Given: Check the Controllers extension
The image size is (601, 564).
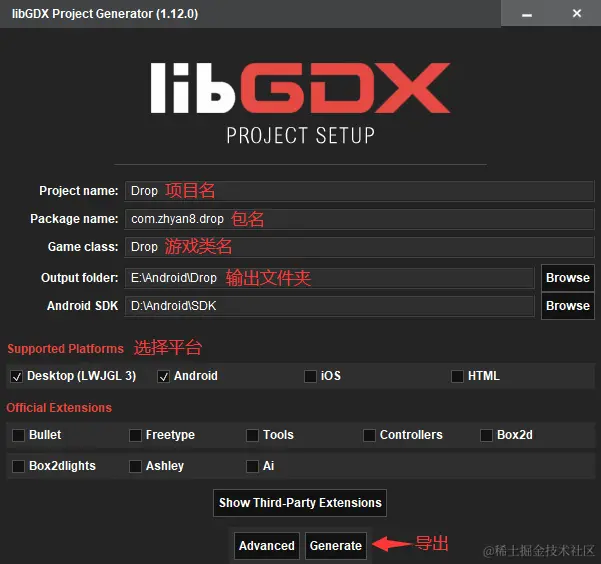Looking at the screenshot, I should (369, 435).
